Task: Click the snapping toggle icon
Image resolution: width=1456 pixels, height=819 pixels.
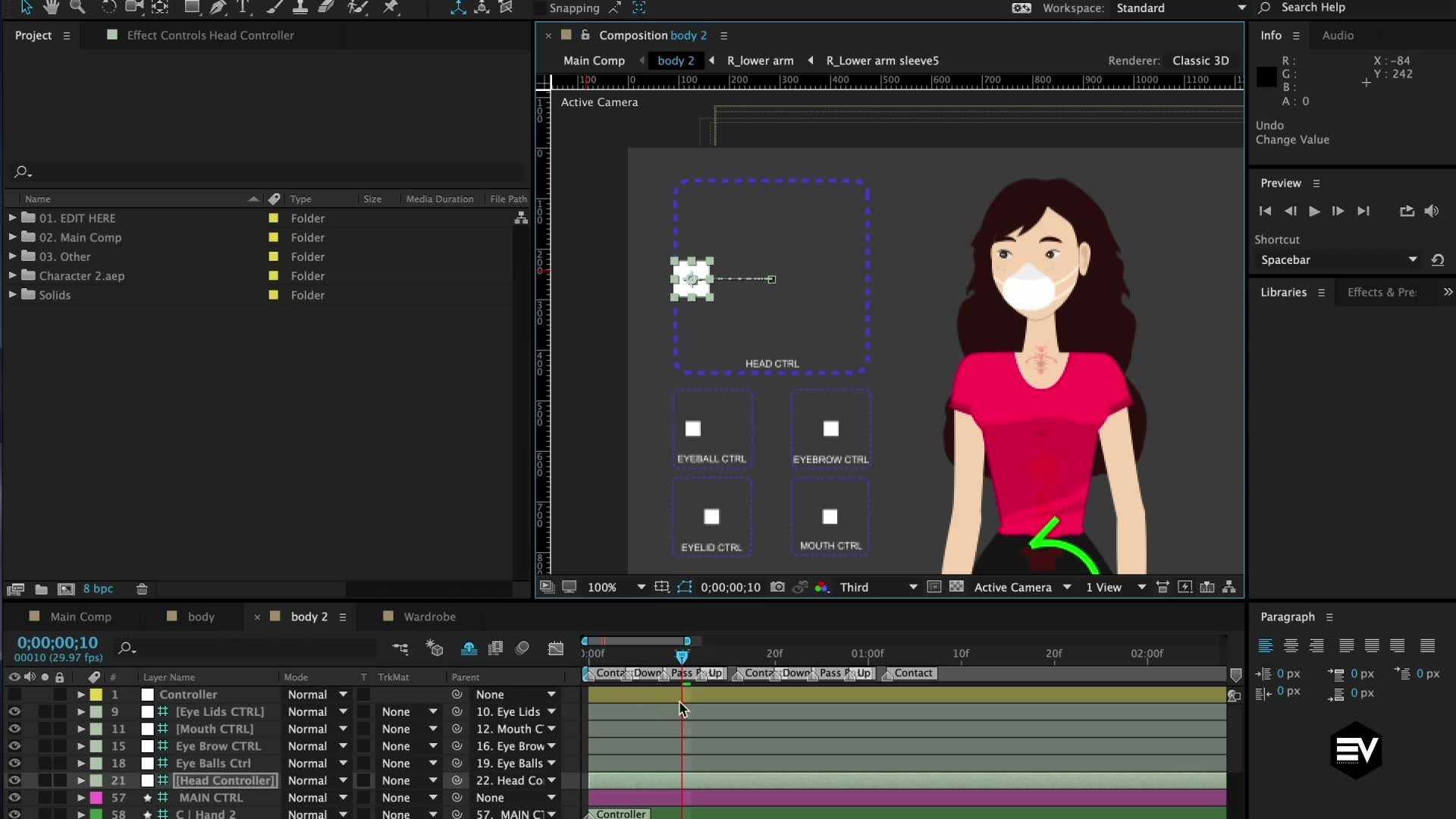Action: click(615, 8)
